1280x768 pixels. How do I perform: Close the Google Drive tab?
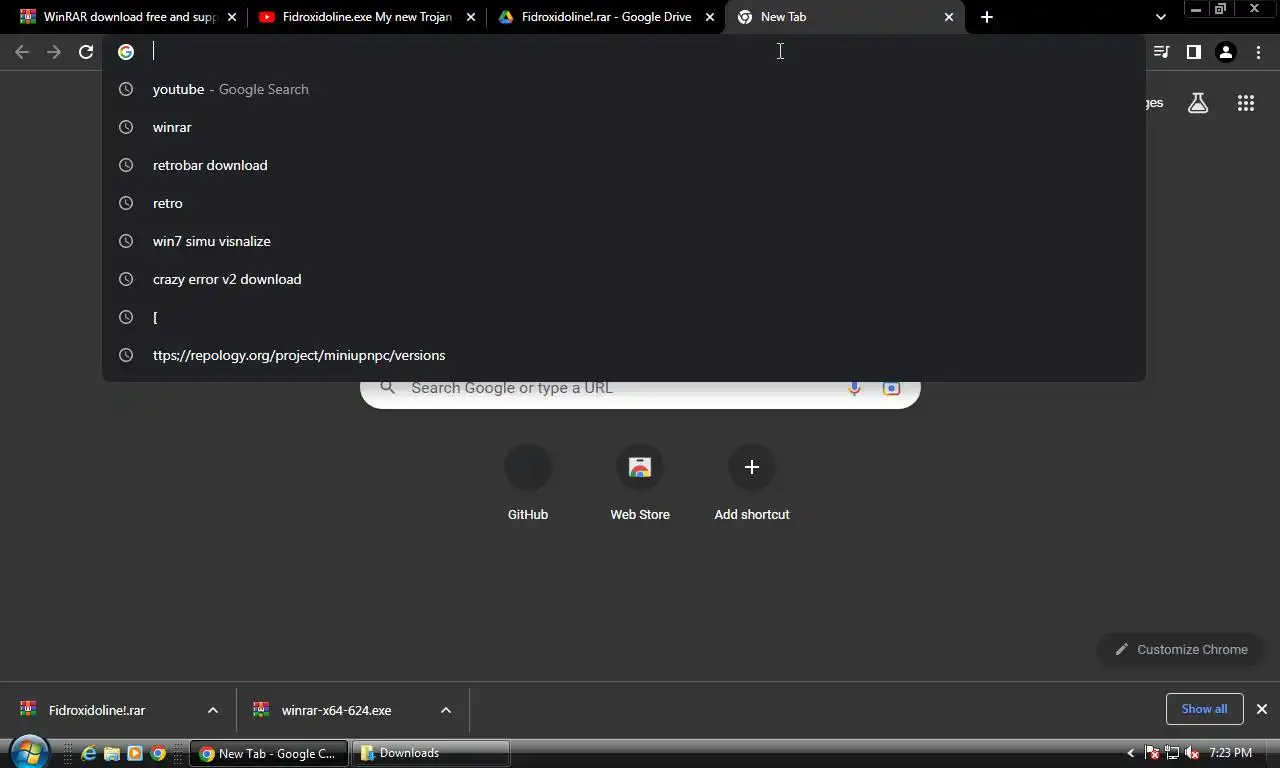pyautogui.click(x=710, y=17)
